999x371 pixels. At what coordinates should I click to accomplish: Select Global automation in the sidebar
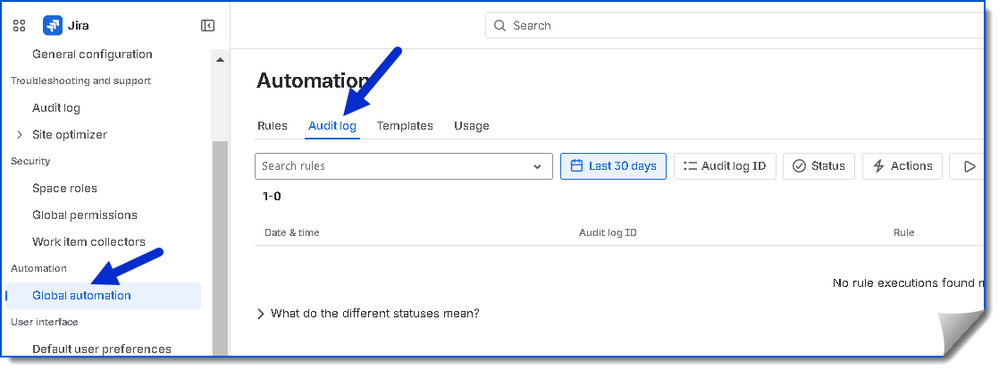pos(103,295)
